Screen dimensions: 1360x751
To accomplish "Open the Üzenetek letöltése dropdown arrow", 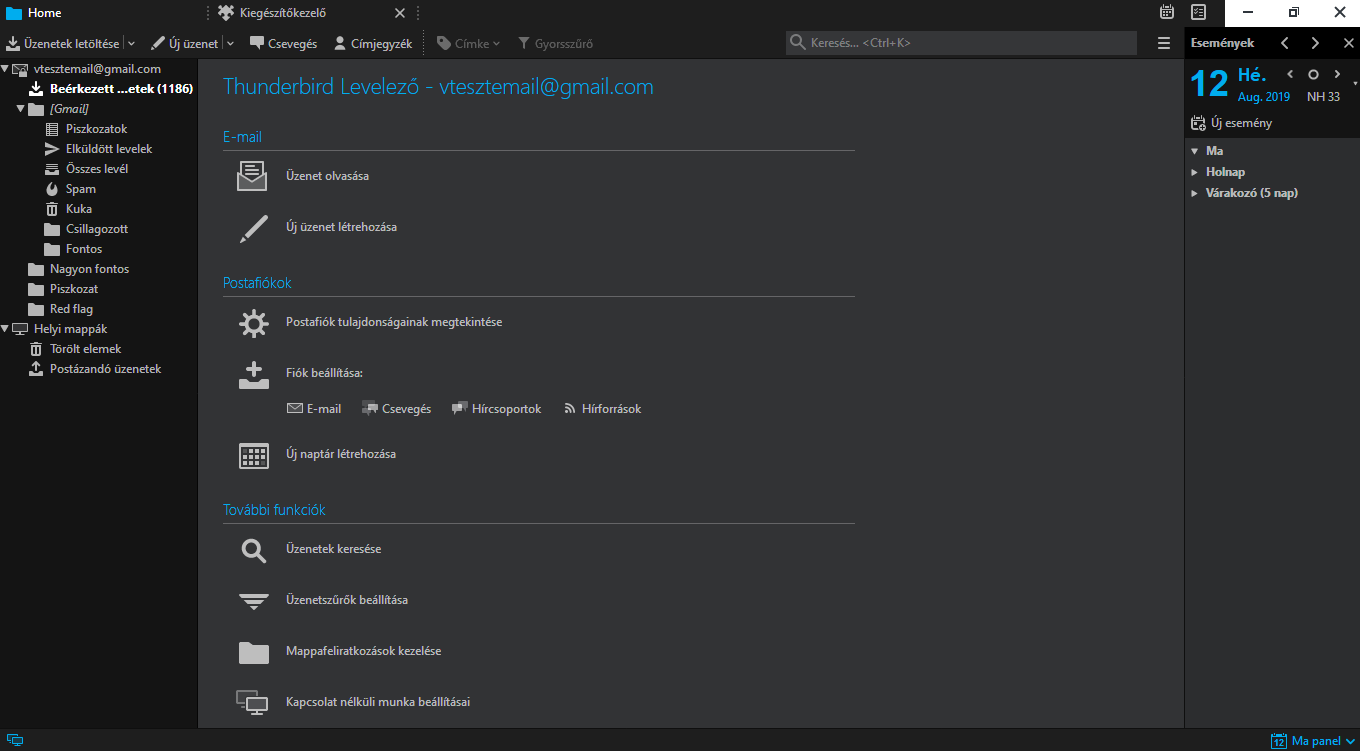I will (x=131, y=44).
